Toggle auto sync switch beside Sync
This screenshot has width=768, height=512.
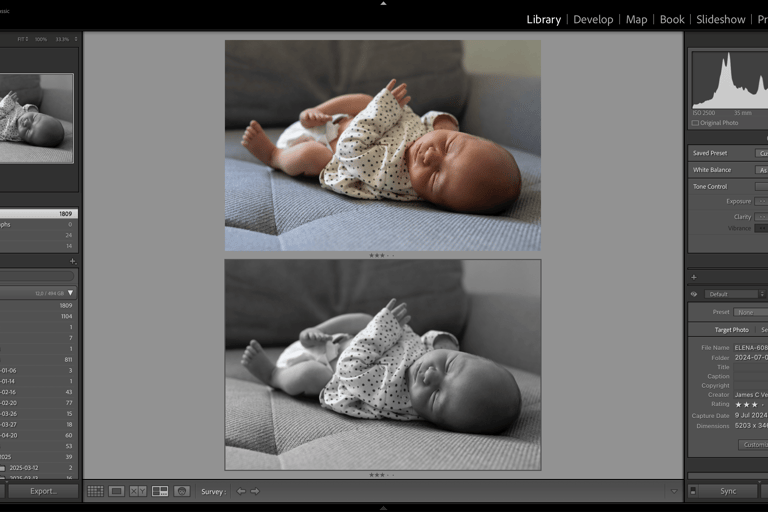click(693, 491)
